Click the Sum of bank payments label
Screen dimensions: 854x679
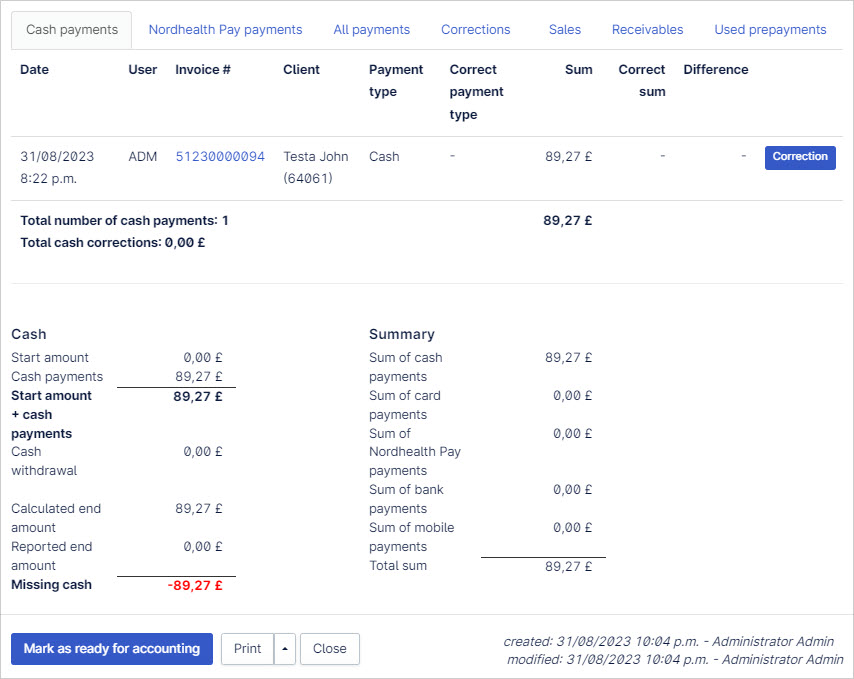coord(406,499)
